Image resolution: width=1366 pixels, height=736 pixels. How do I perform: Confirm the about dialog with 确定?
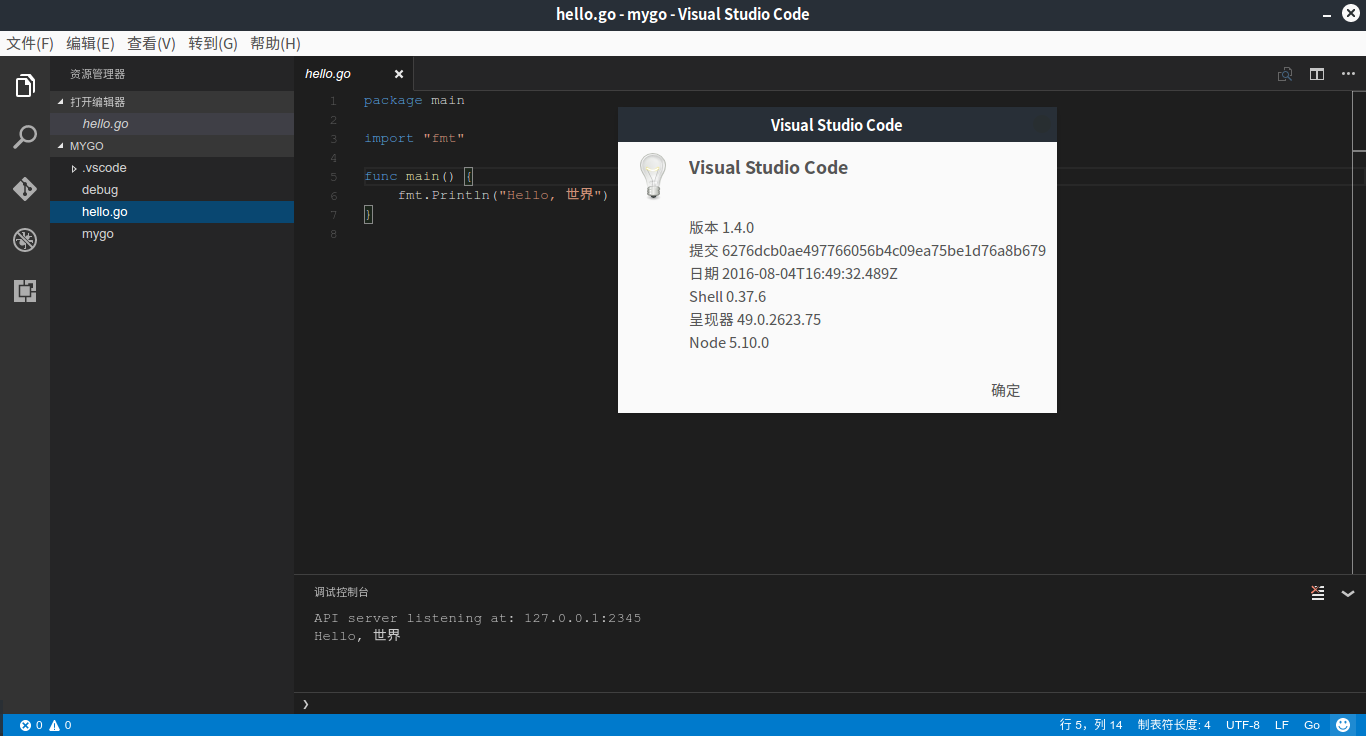tap(1006, 390)
